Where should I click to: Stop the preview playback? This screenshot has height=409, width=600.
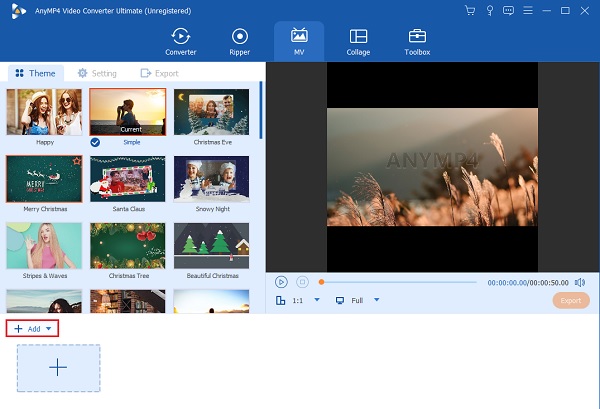[x=302, y=282]
